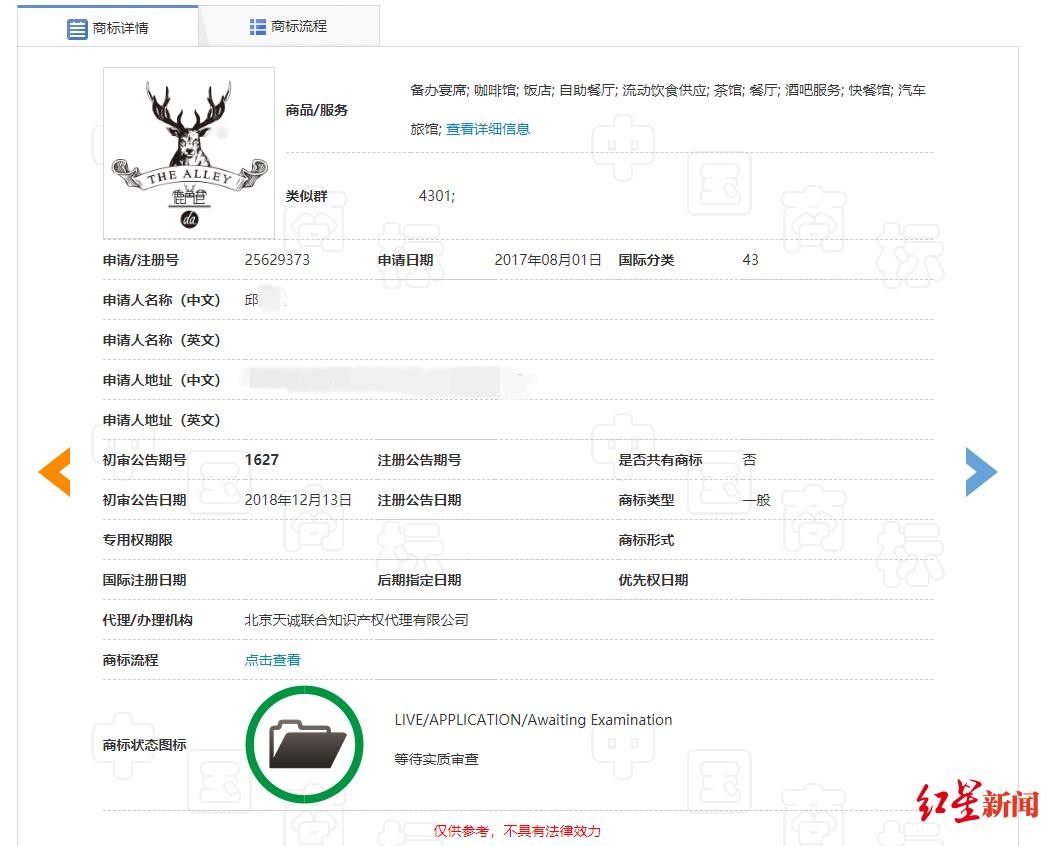Click 点击查看 link beside 商标流程
The image size is (1050, 846).
click(x=273, y=660)
